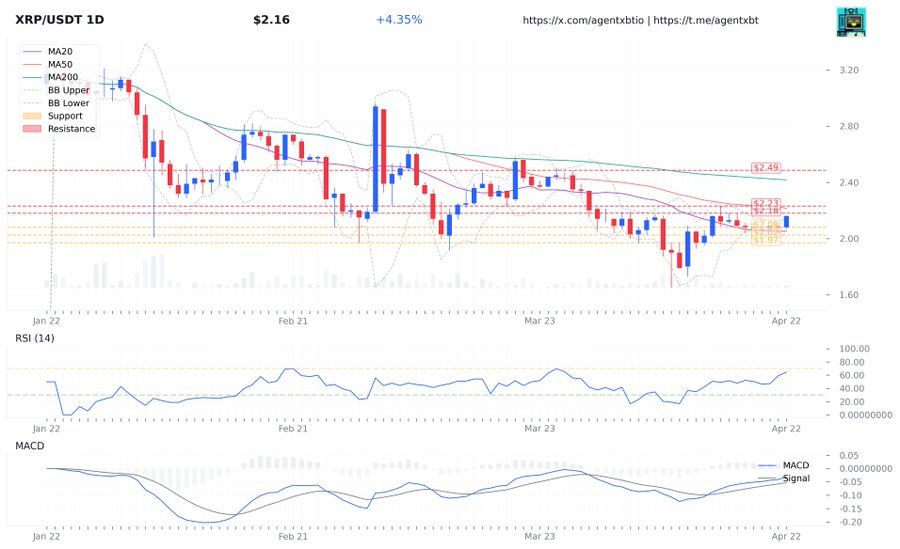Click Apr 22 date under the MACD panel

coord(786,536)
